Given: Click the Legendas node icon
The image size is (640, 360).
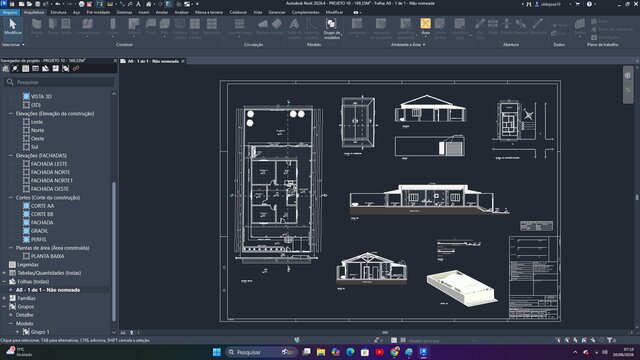Looking at the screenshot, I should (12, 264).
